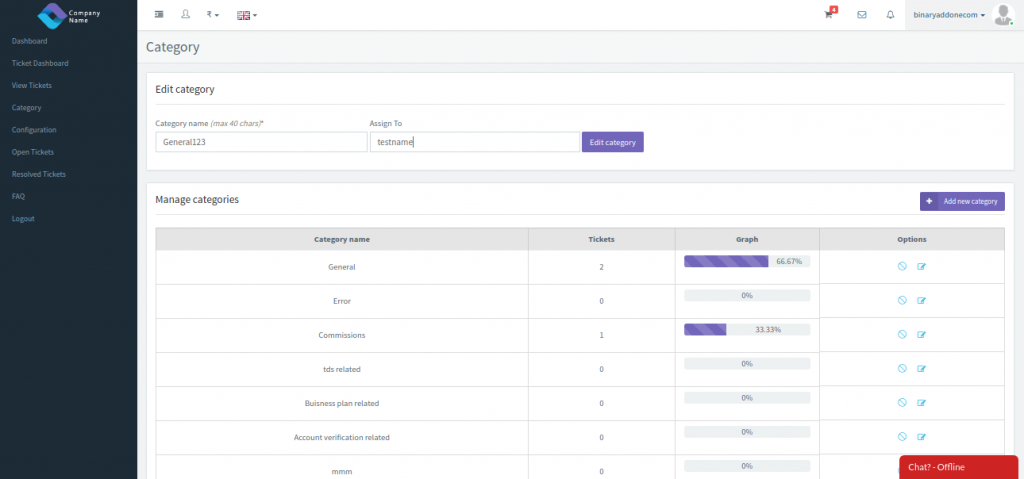Click Logout in the sidebar
1024x479 pixels.
point(23,218)
